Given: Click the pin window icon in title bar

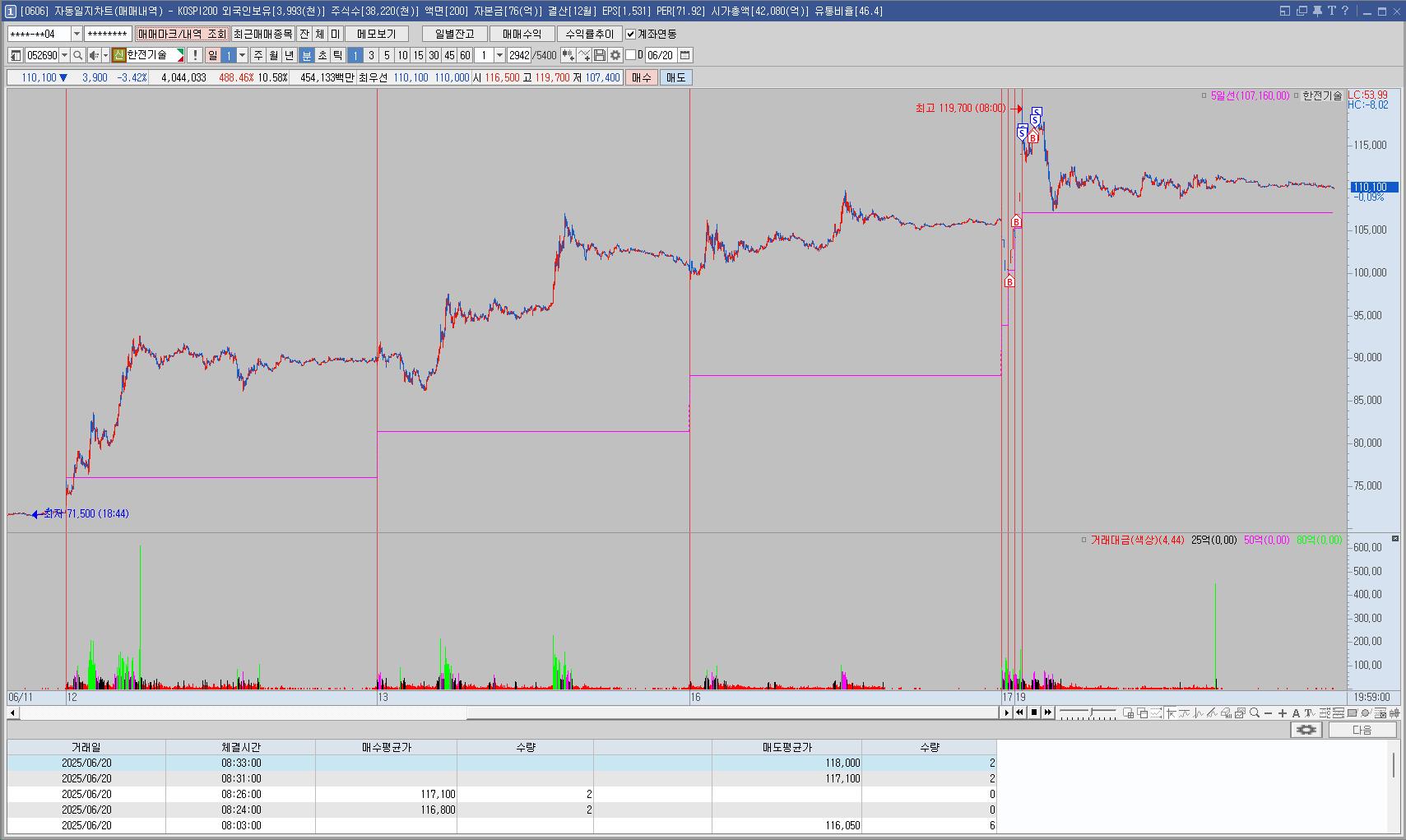Looking at the screenshot, I should (x=1316, y=11).
